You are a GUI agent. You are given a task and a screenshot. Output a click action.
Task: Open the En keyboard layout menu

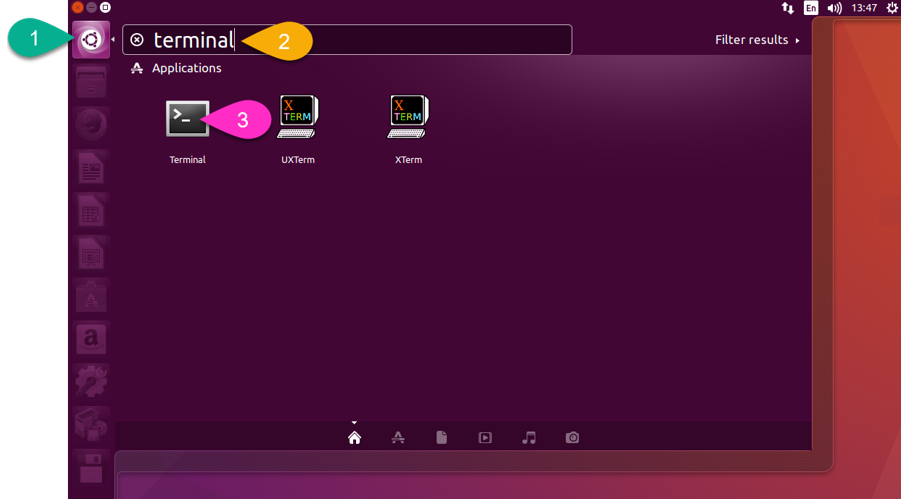pos(811,8)
